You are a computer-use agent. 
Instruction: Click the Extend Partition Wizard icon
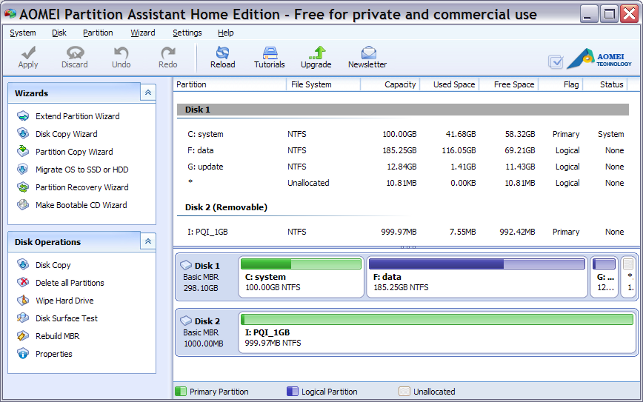point(23,116)
